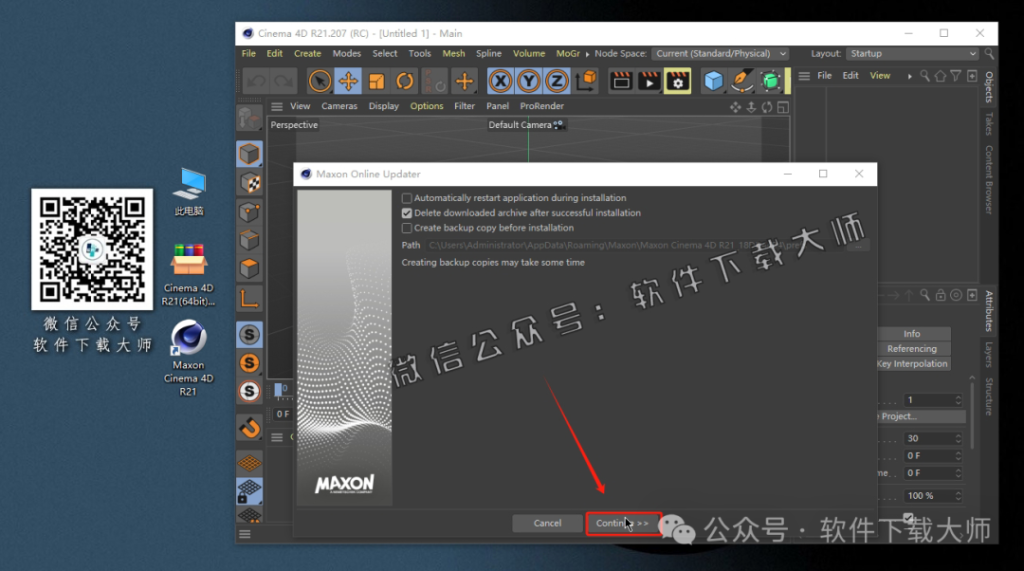Click viewport pan camera icon
Screen dimensions: 1024x571
coord(735,106)
